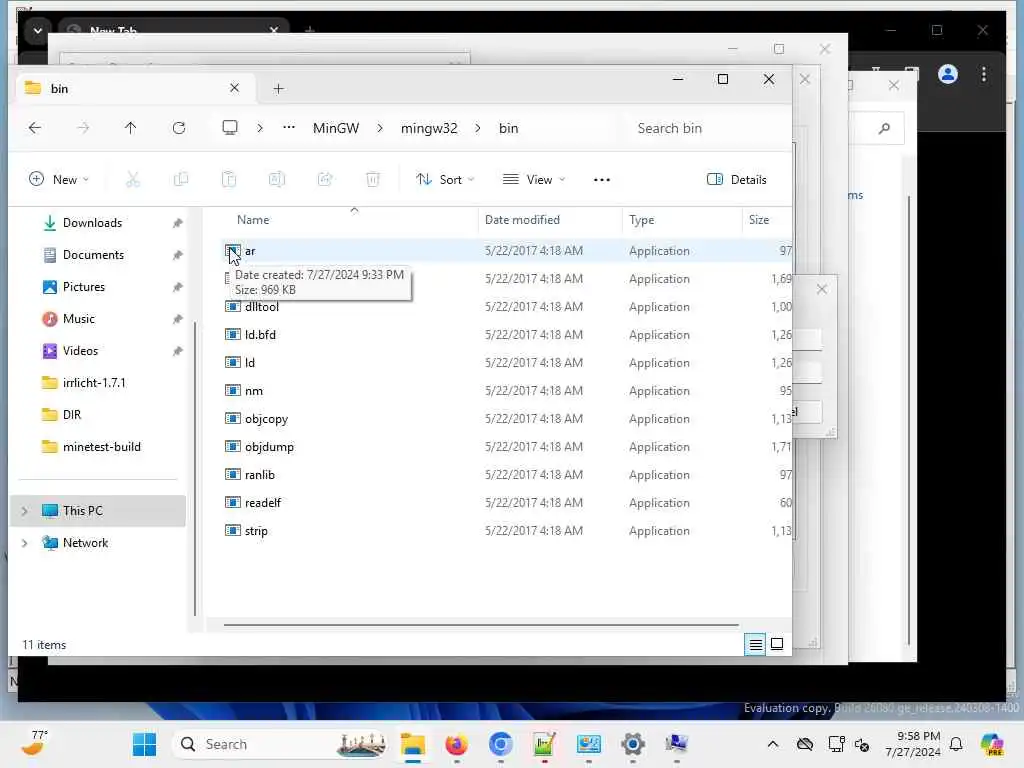Add a new File Explorer tab

[x=278, y=89]
